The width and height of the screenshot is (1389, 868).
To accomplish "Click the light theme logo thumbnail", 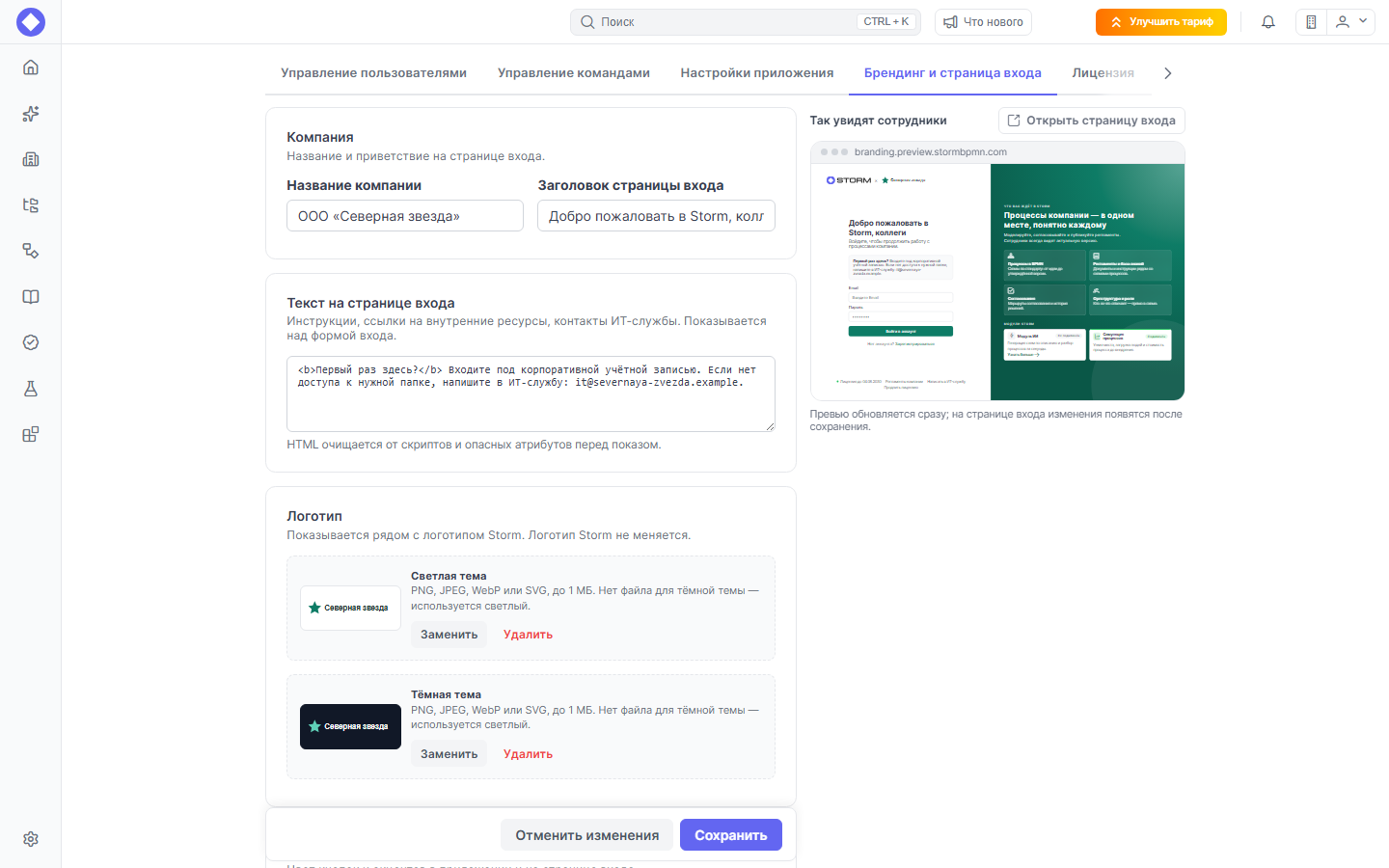I will 350,608.
